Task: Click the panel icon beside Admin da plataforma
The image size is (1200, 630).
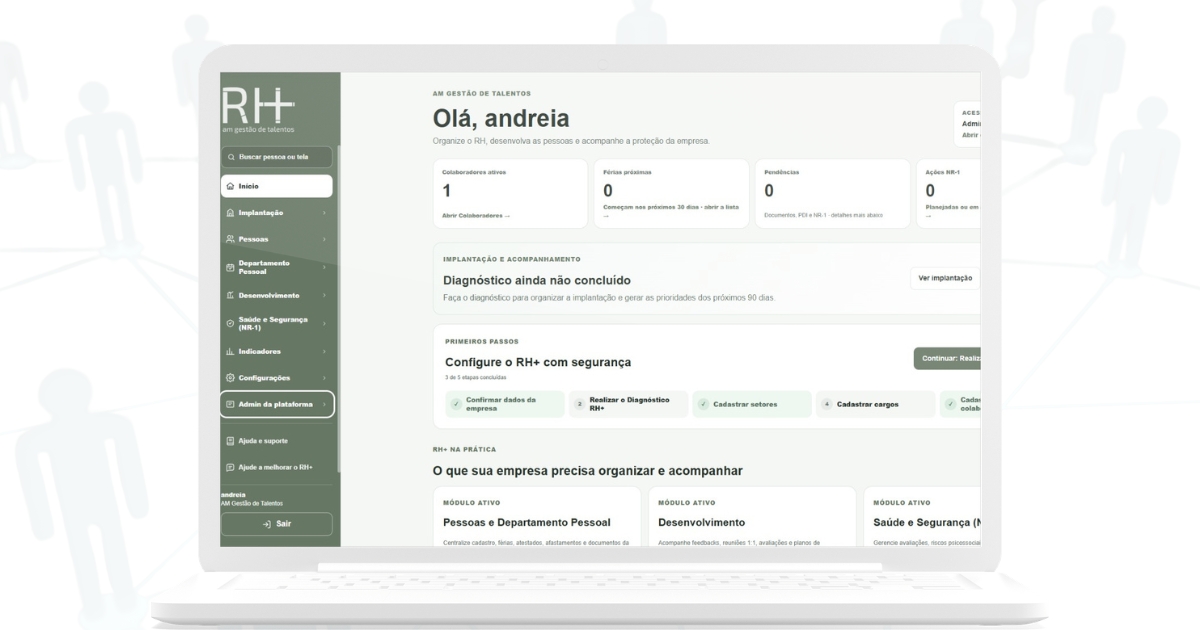Action: tap(231, 404)
